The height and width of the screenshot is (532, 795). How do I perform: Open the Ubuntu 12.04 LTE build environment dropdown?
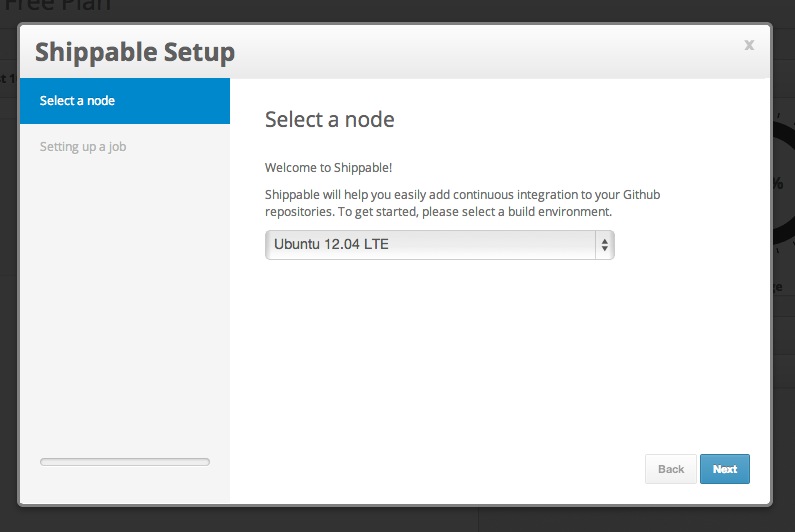point(440,245)
